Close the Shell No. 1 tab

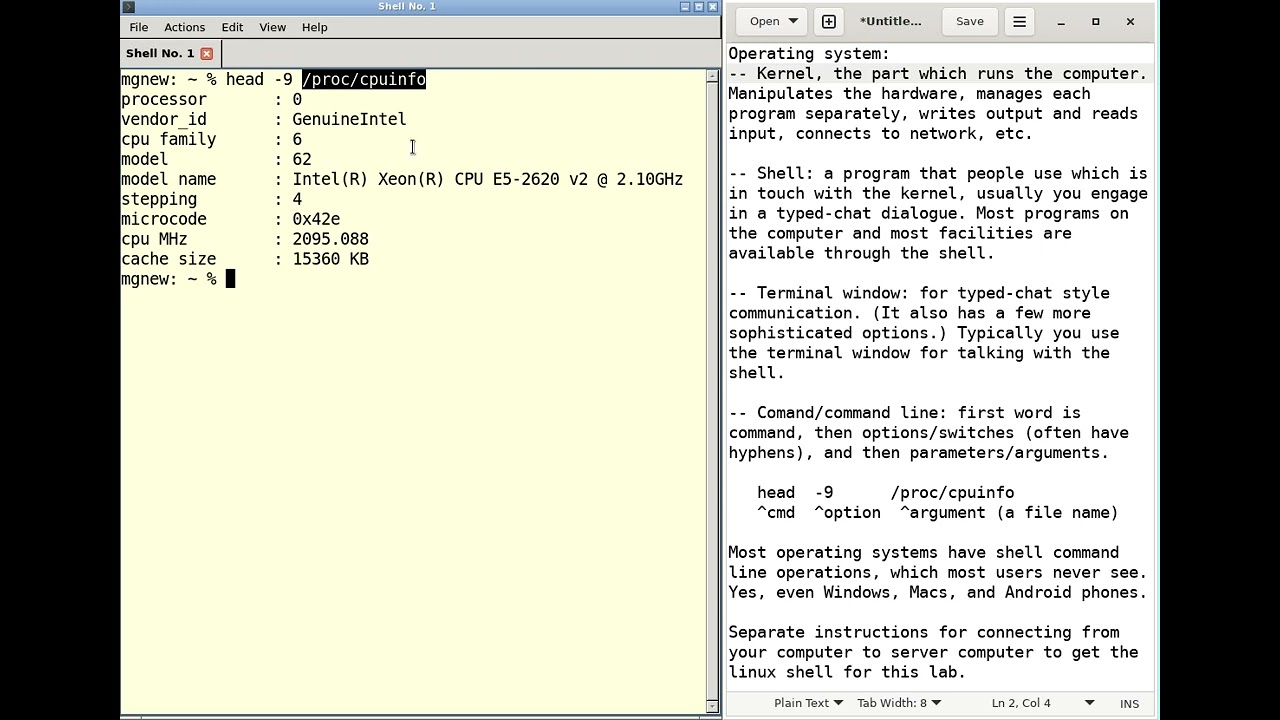click(206, 53)
